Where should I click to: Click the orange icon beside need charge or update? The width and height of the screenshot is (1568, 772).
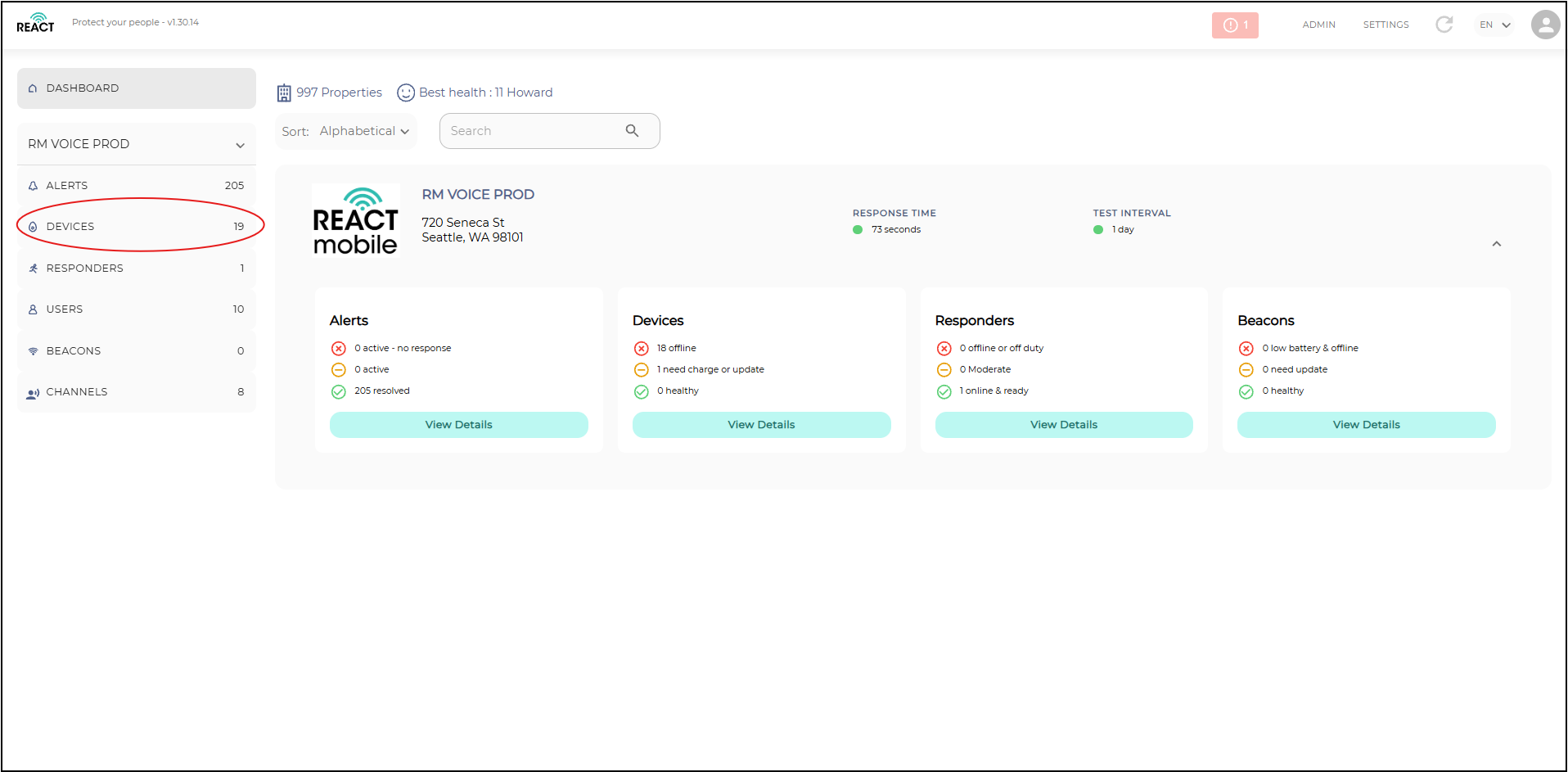(642, 370)
